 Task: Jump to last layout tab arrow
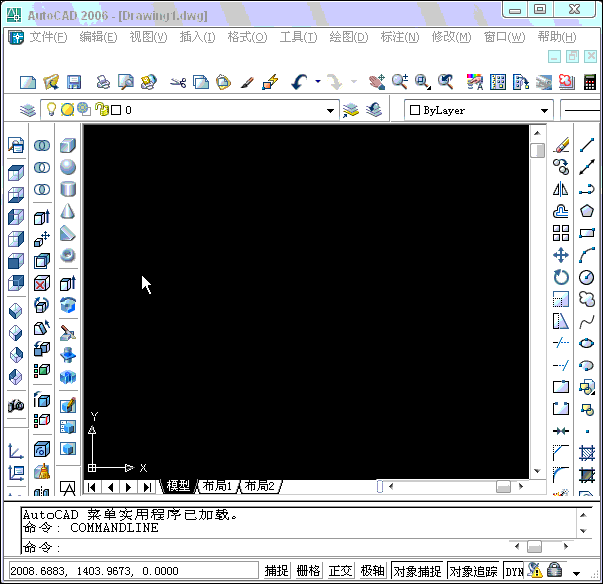[147, 487]
